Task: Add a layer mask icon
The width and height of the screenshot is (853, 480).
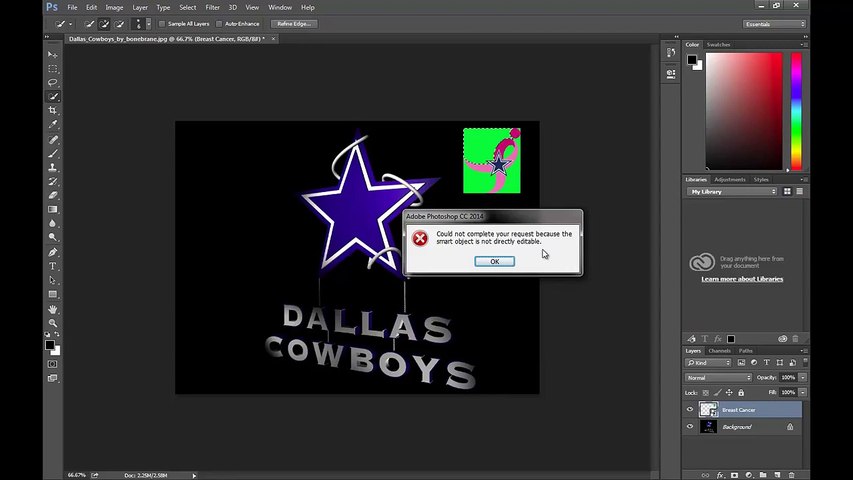Action: 734,475
